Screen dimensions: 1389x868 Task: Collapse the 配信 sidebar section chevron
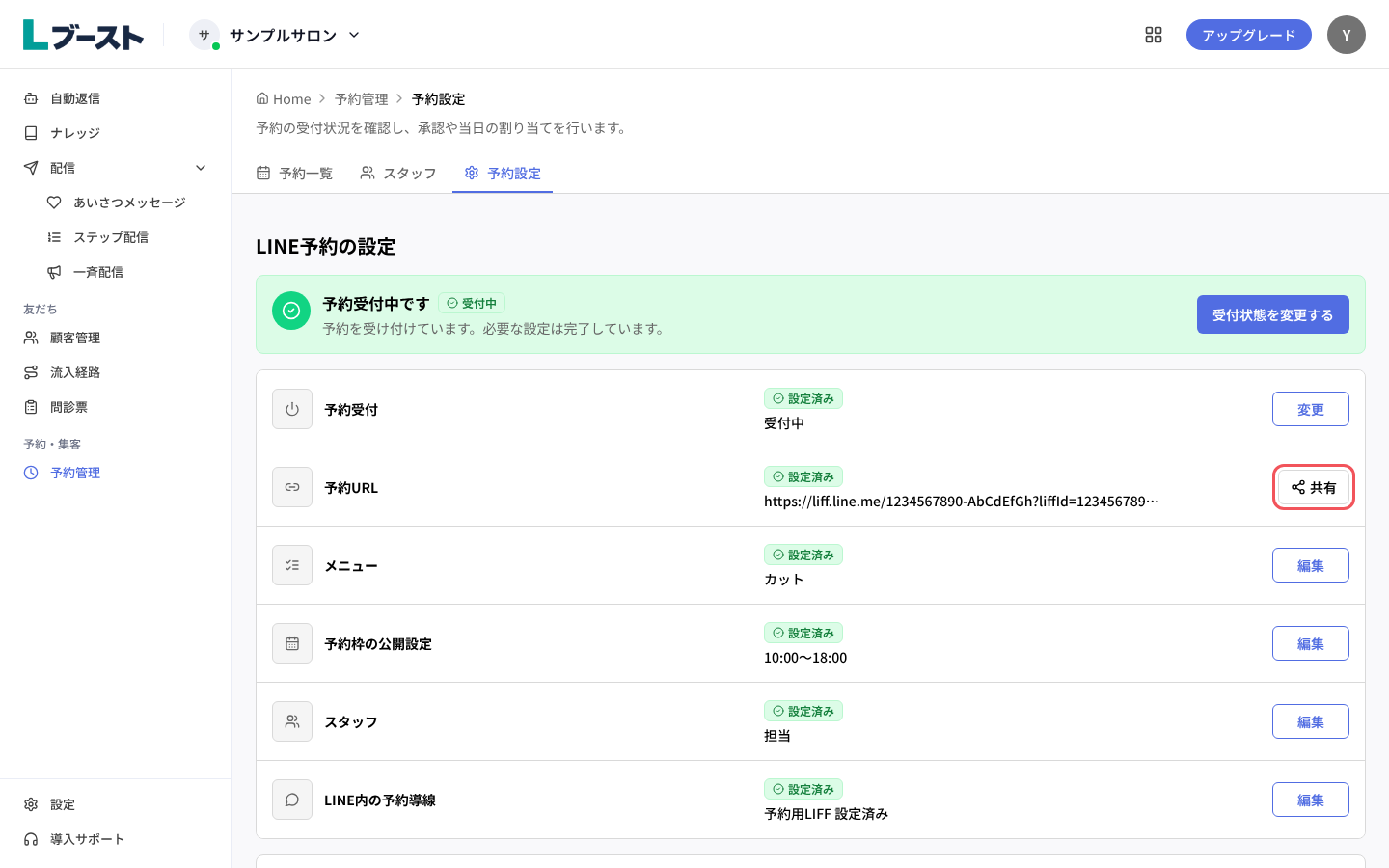(201, 168)
